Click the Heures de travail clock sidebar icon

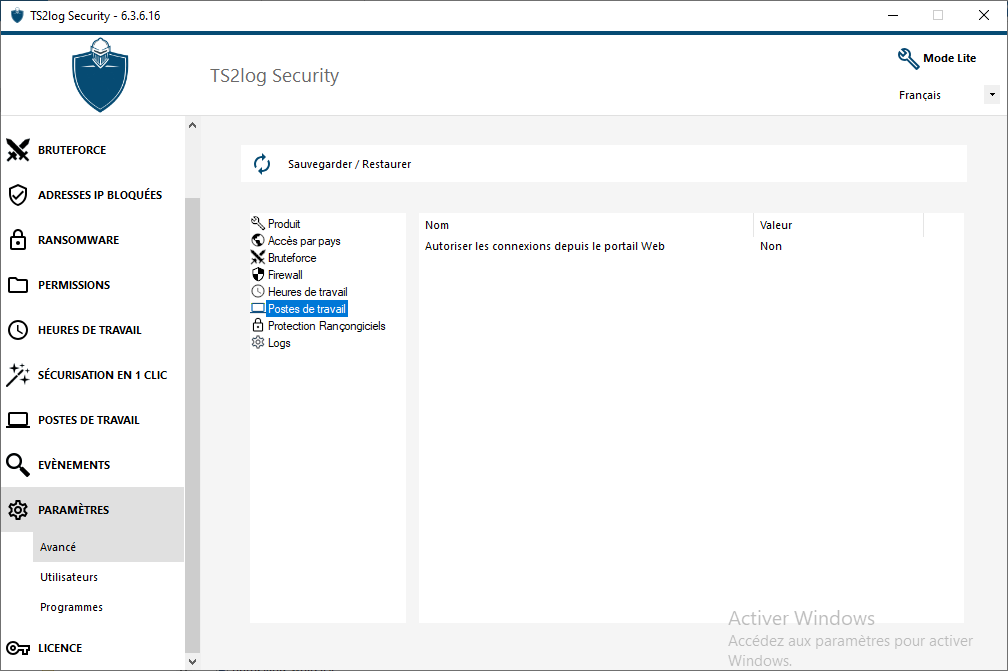(x=18, y=330)
